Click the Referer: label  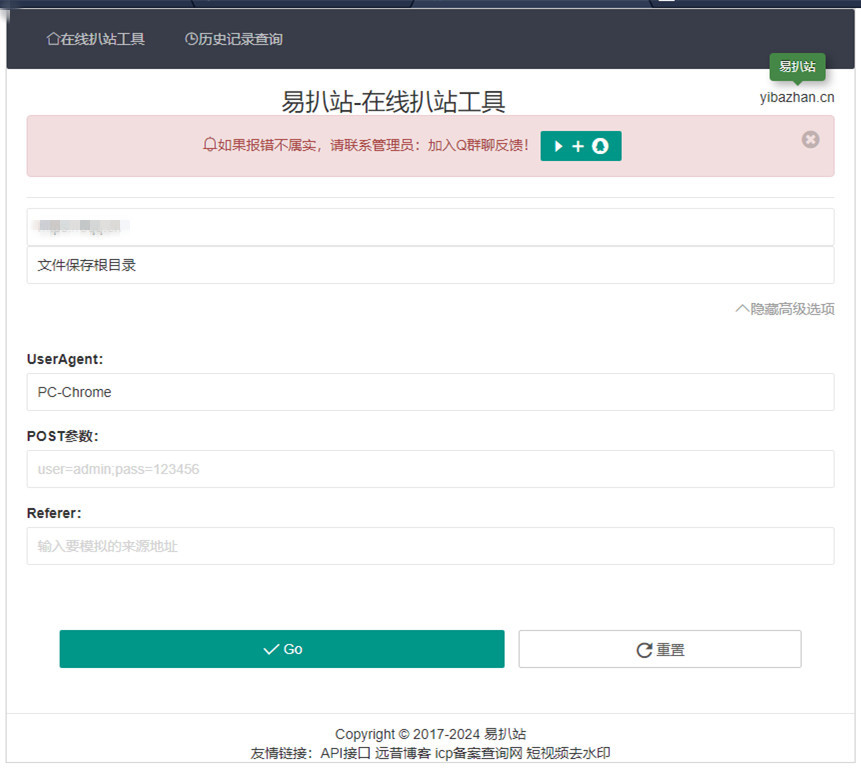(54, 513)
